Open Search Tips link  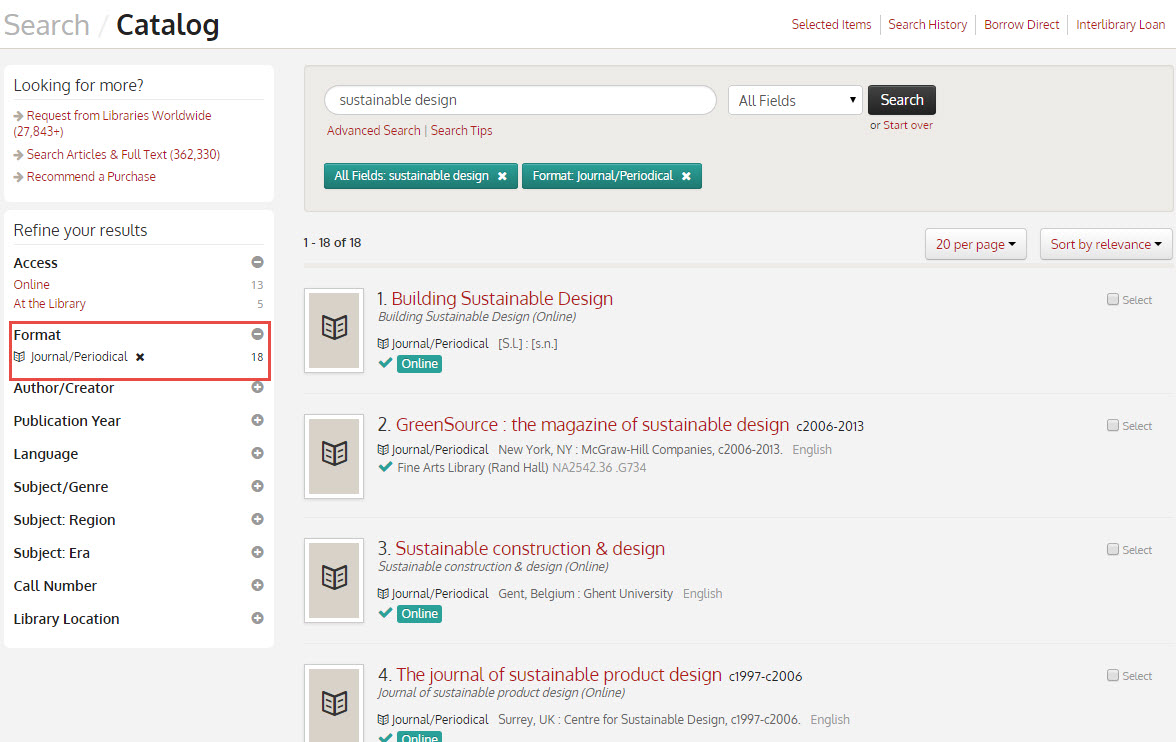tap(461, 131)
